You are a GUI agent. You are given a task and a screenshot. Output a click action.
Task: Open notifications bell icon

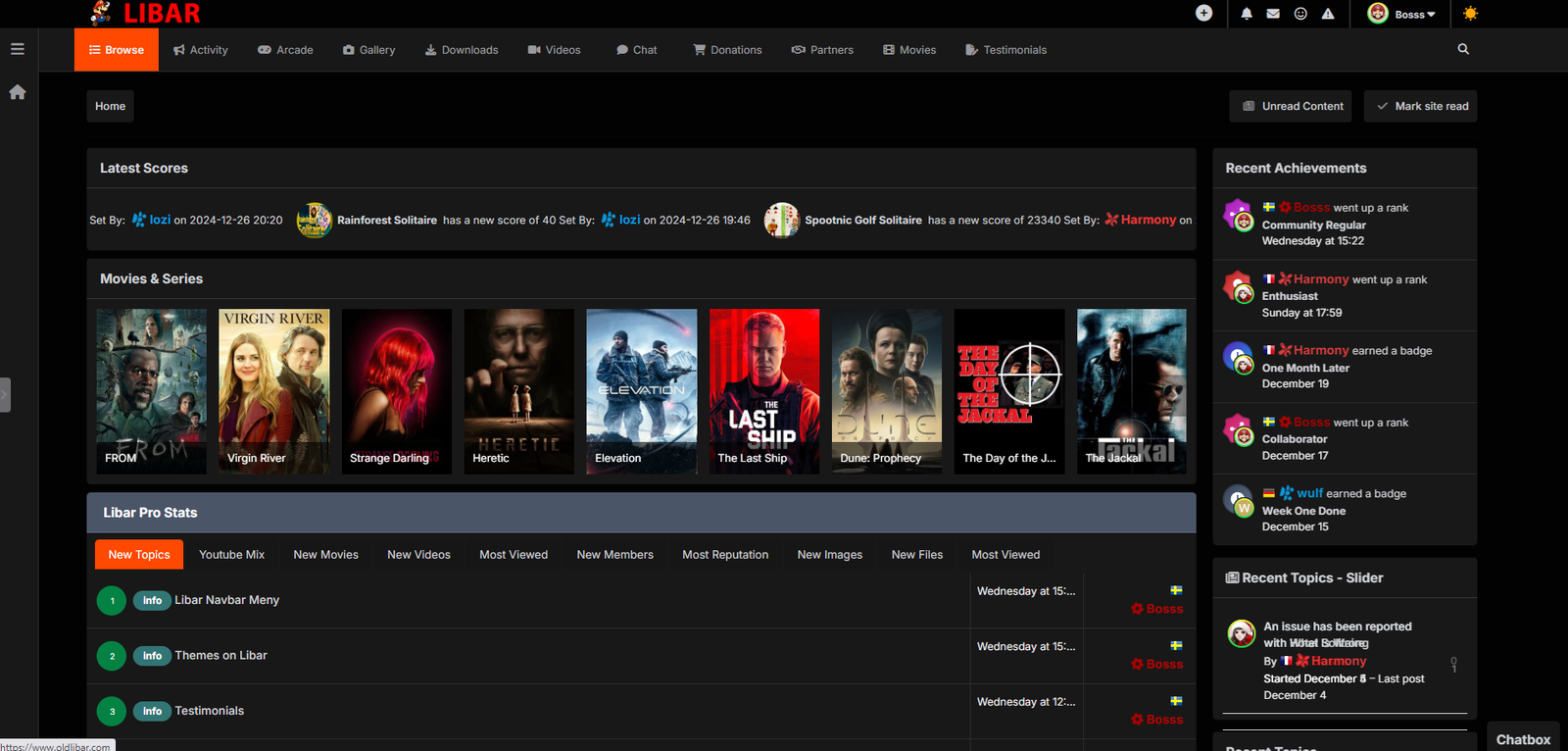point(1247,14)
